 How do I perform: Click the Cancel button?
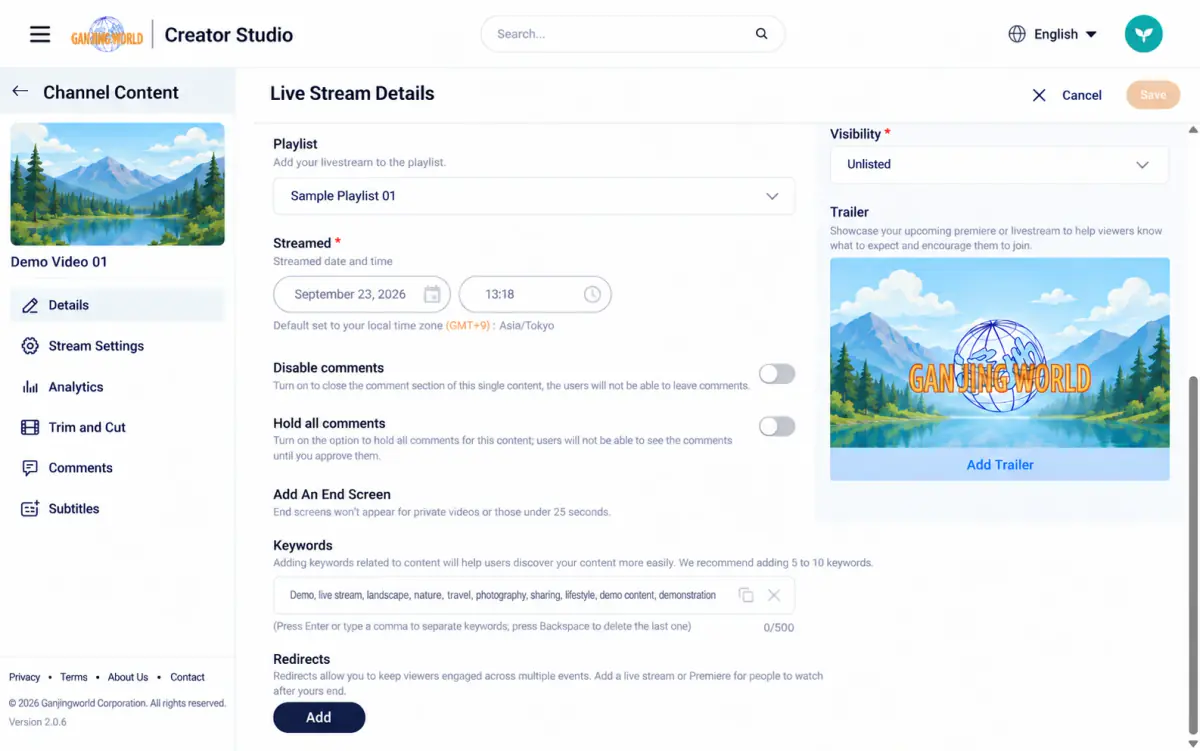tap(1082, 95)
